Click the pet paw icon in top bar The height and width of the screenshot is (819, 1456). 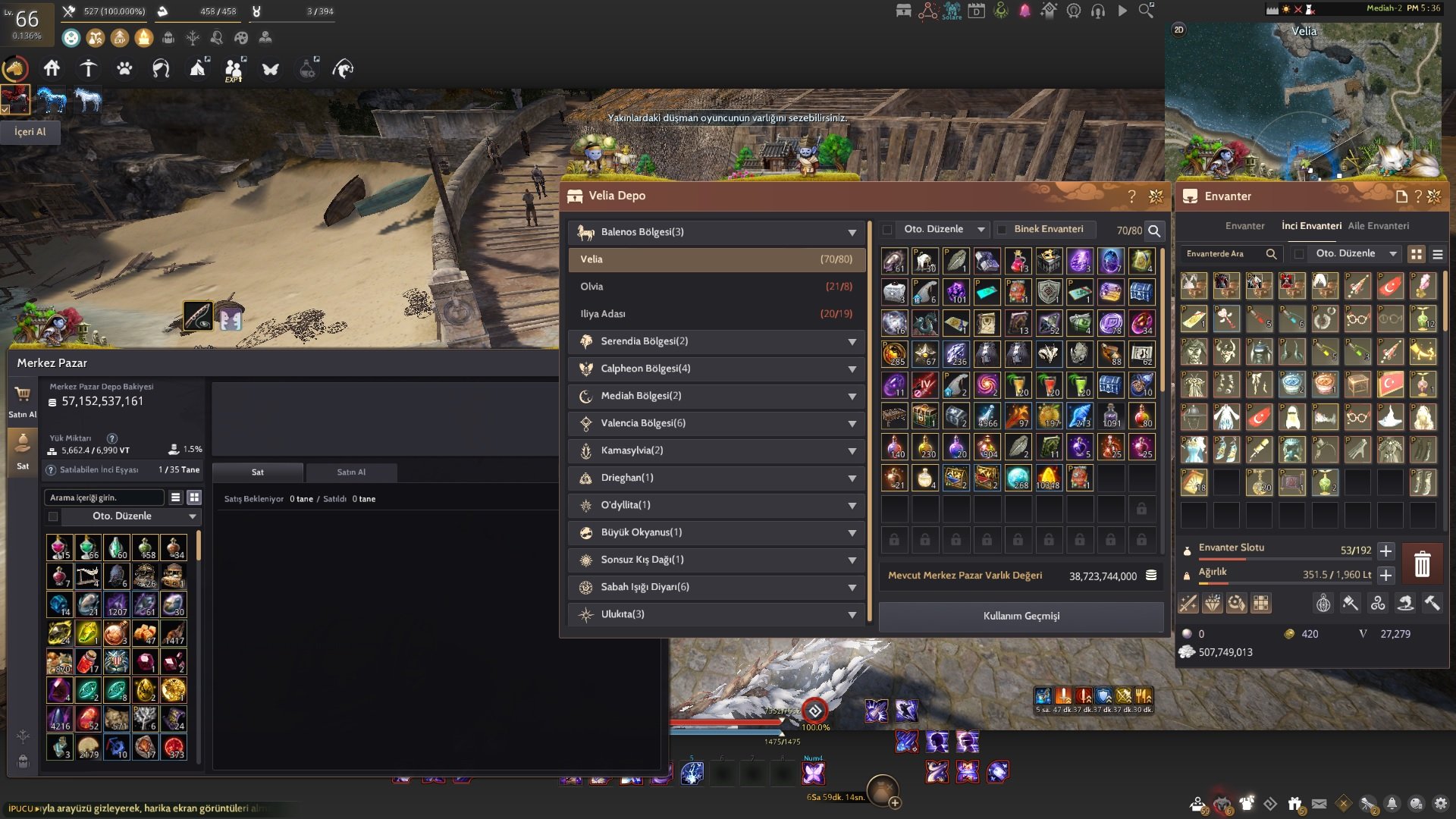124,69
